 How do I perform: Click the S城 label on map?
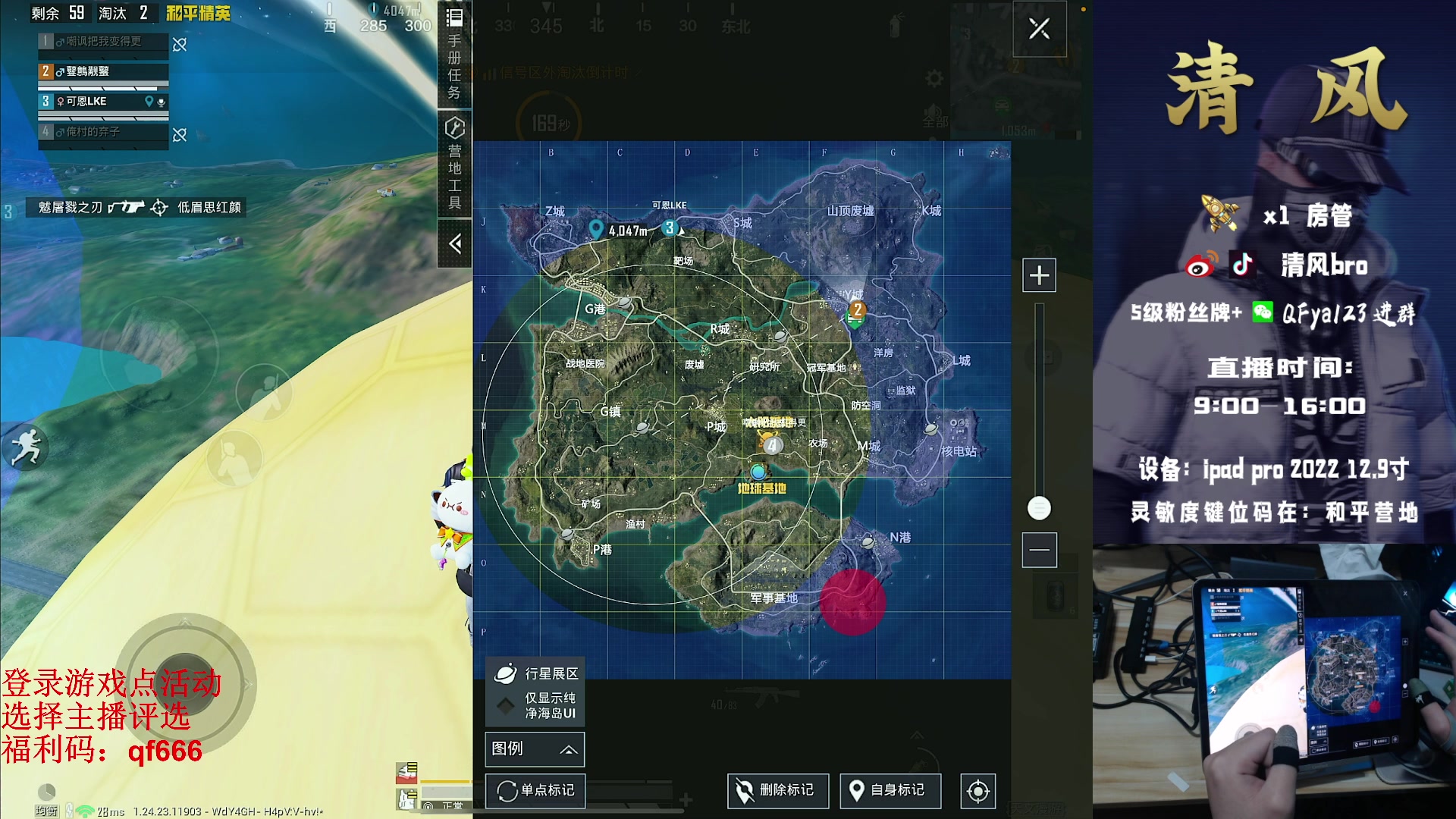[743, 223]
